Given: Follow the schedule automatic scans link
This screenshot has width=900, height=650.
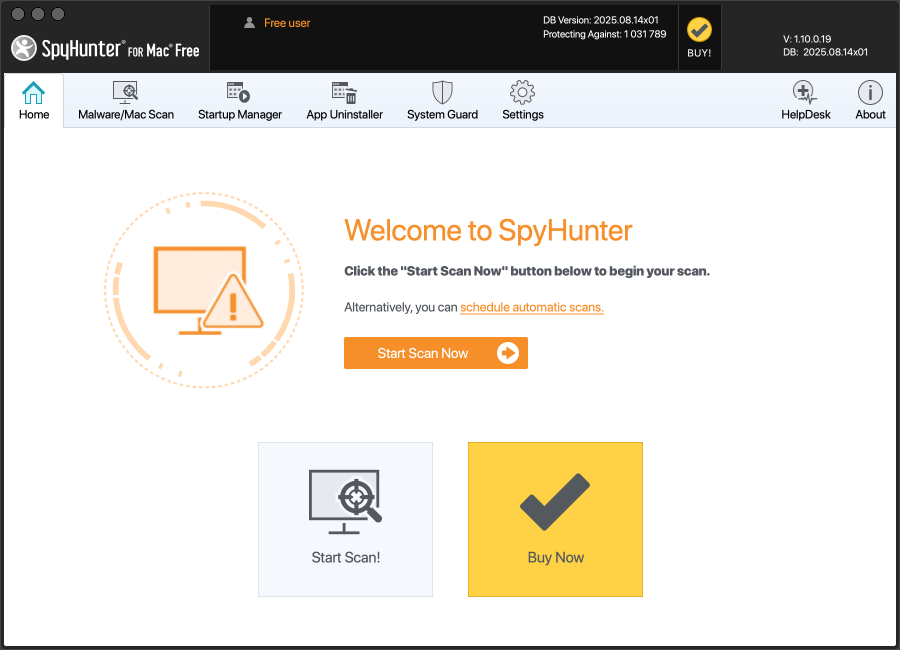Looking at the screenshot, I should (x=531, y=307).
